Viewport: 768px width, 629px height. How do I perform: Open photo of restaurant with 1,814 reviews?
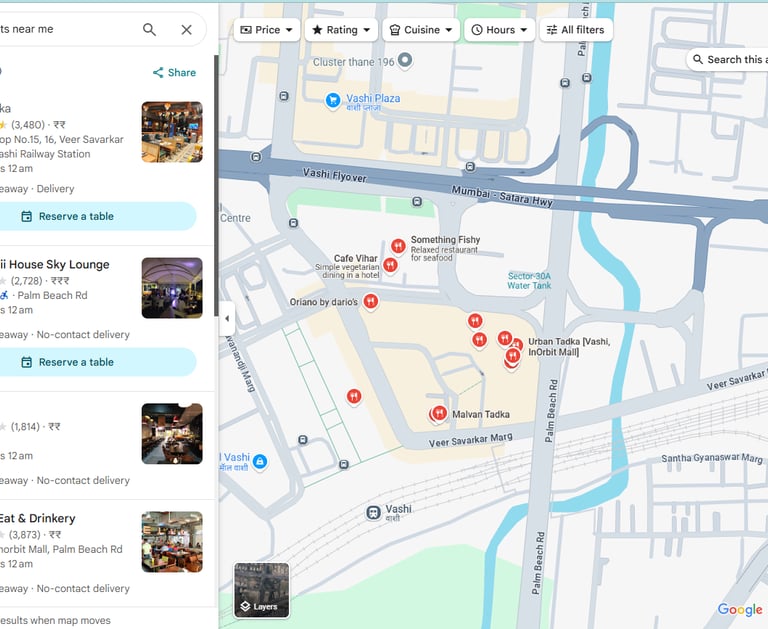pos(172,434)
